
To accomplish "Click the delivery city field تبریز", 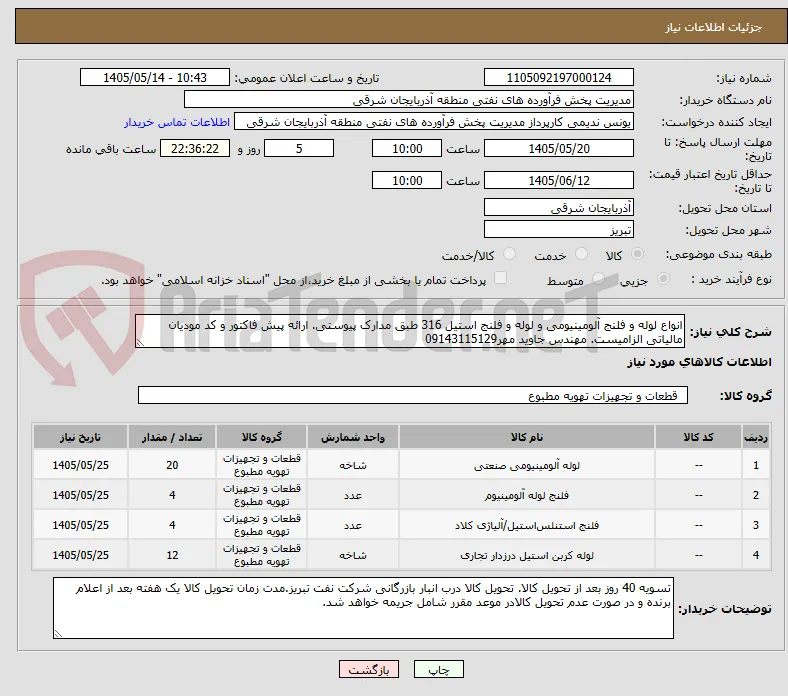I will coord(559,230).
